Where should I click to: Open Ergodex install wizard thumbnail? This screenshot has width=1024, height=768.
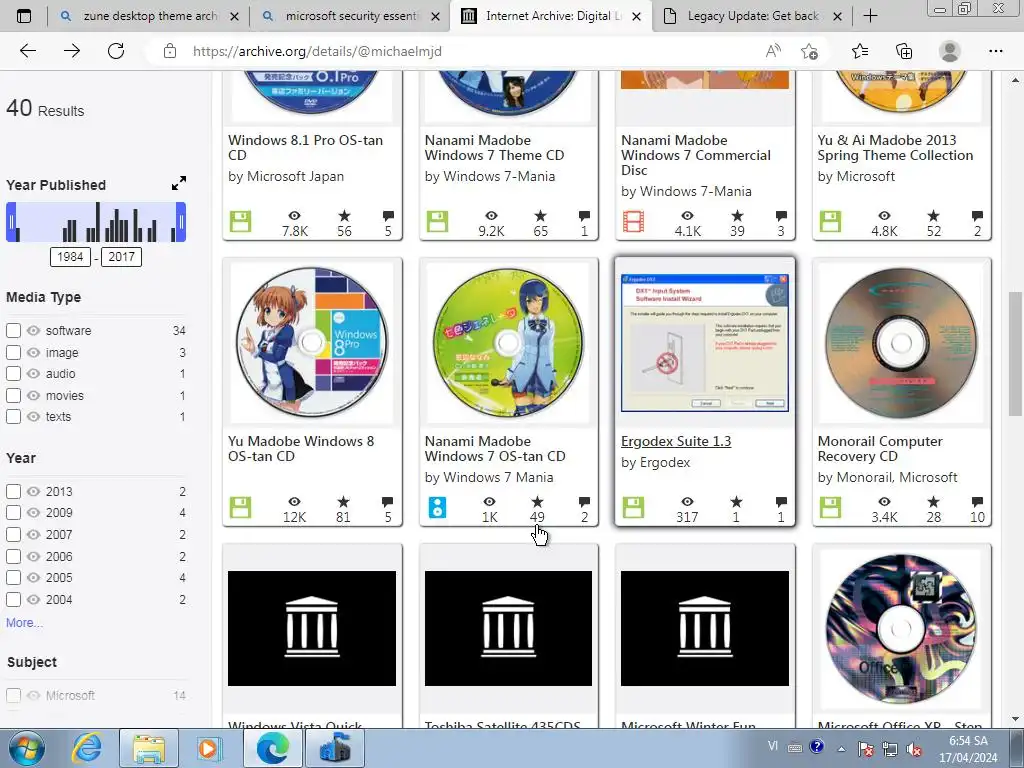pos(705,343)
